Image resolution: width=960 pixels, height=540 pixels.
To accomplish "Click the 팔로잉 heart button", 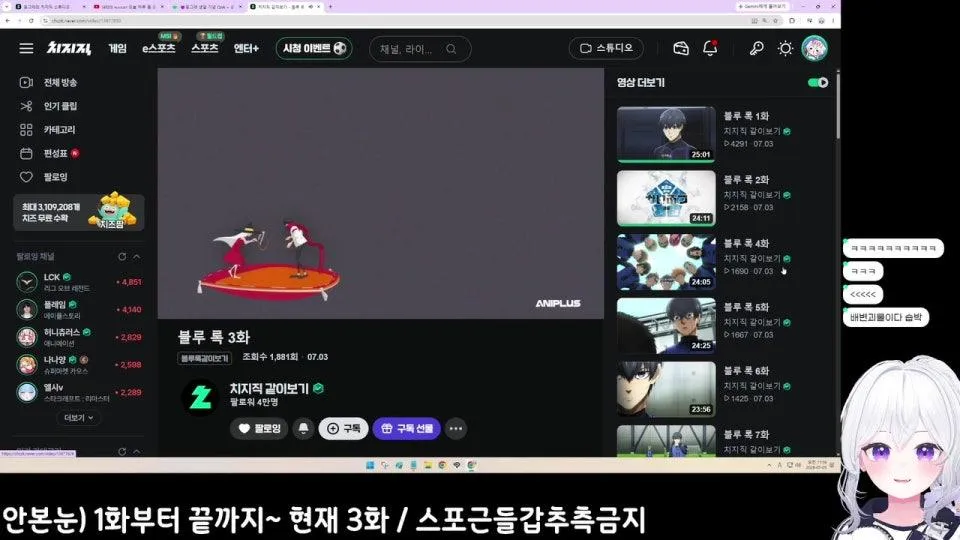I will pyautogui.click(x=260, y=429).
